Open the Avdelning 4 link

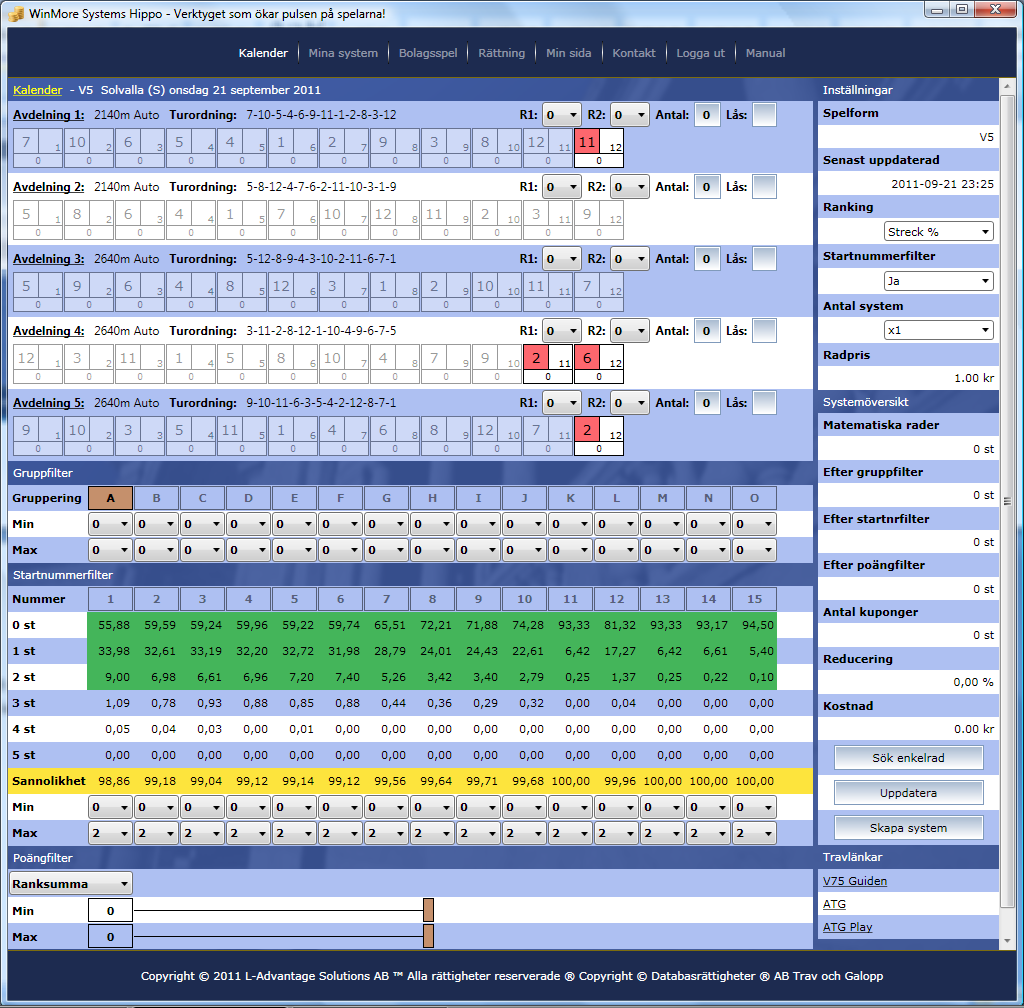[48, 331]
